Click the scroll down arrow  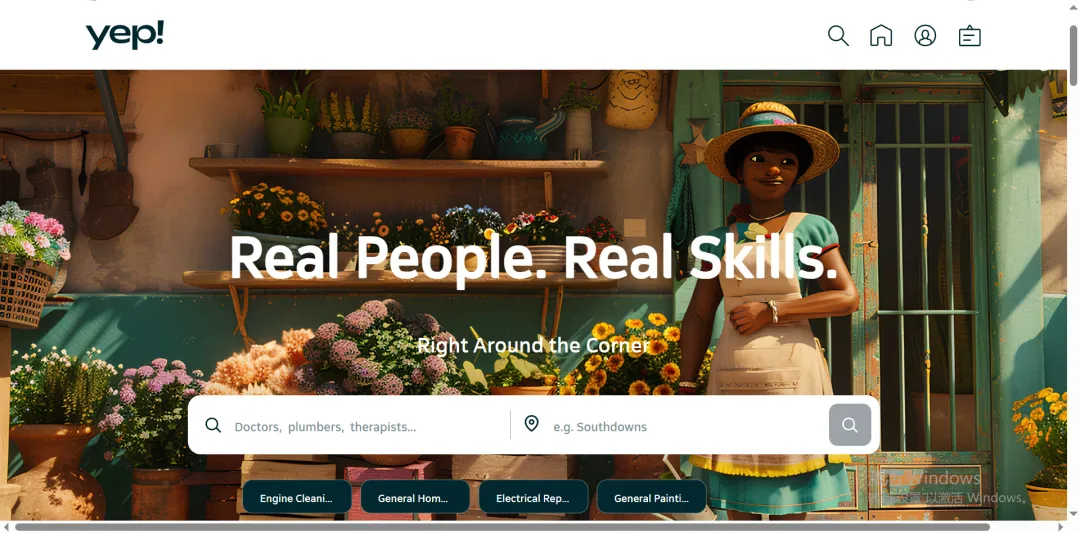(x=1073, y=514)
